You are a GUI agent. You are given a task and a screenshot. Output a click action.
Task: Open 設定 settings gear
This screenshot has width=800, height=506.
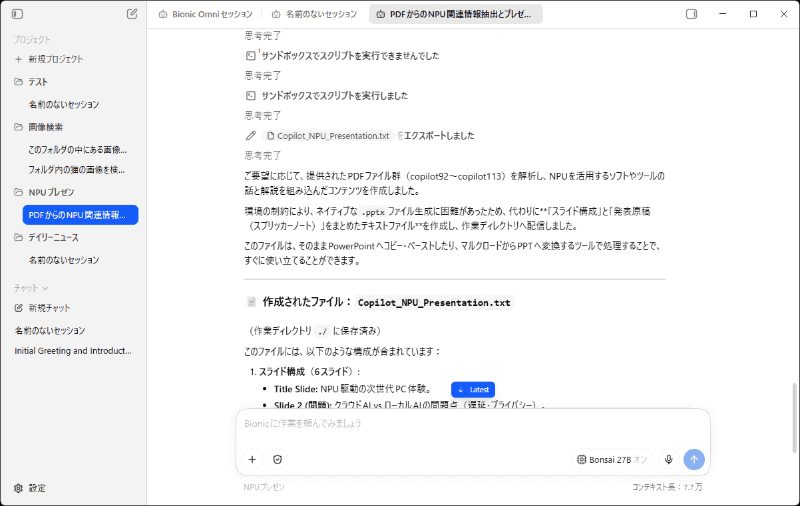[30, 488]
